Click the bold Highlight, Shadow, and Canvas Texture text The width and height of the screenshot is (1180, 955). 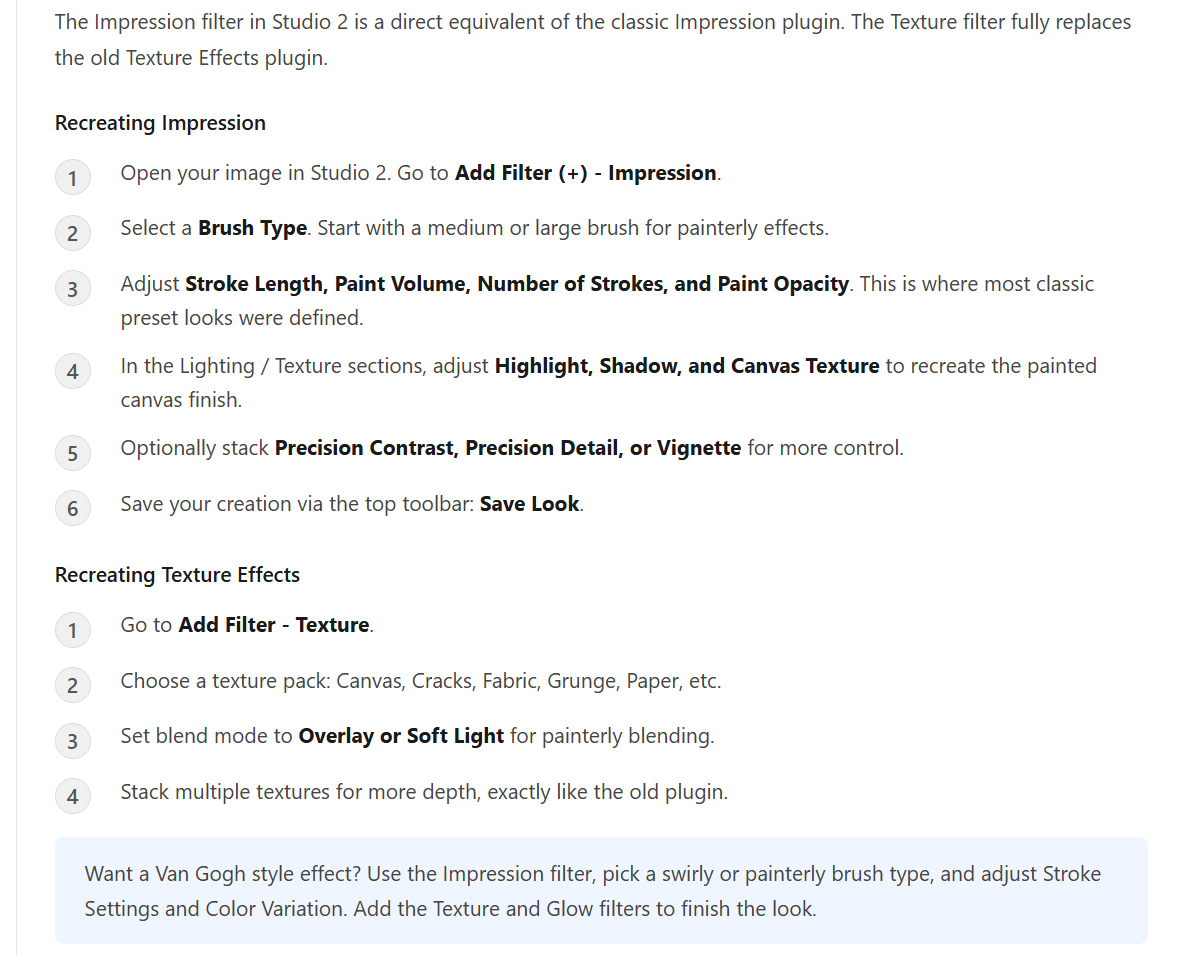point(687,366)
